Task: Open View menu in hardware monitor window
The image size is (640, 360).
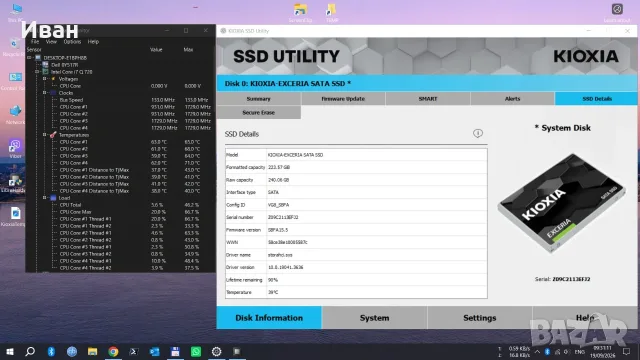Action: (51, 42)
